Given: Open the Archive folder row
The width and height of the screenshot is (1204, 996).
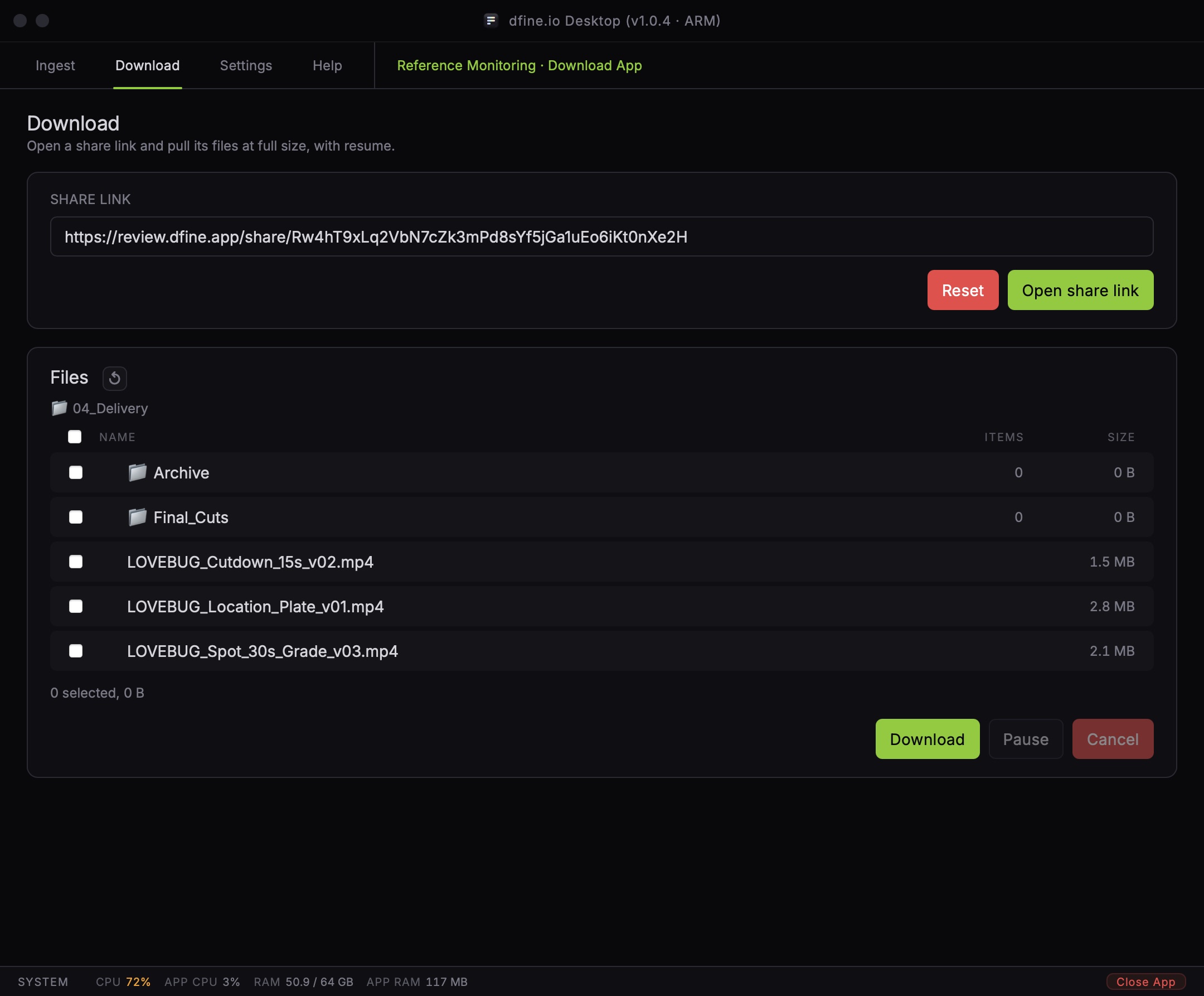Looking at the screenshot, I should click(x=601, y=472).
